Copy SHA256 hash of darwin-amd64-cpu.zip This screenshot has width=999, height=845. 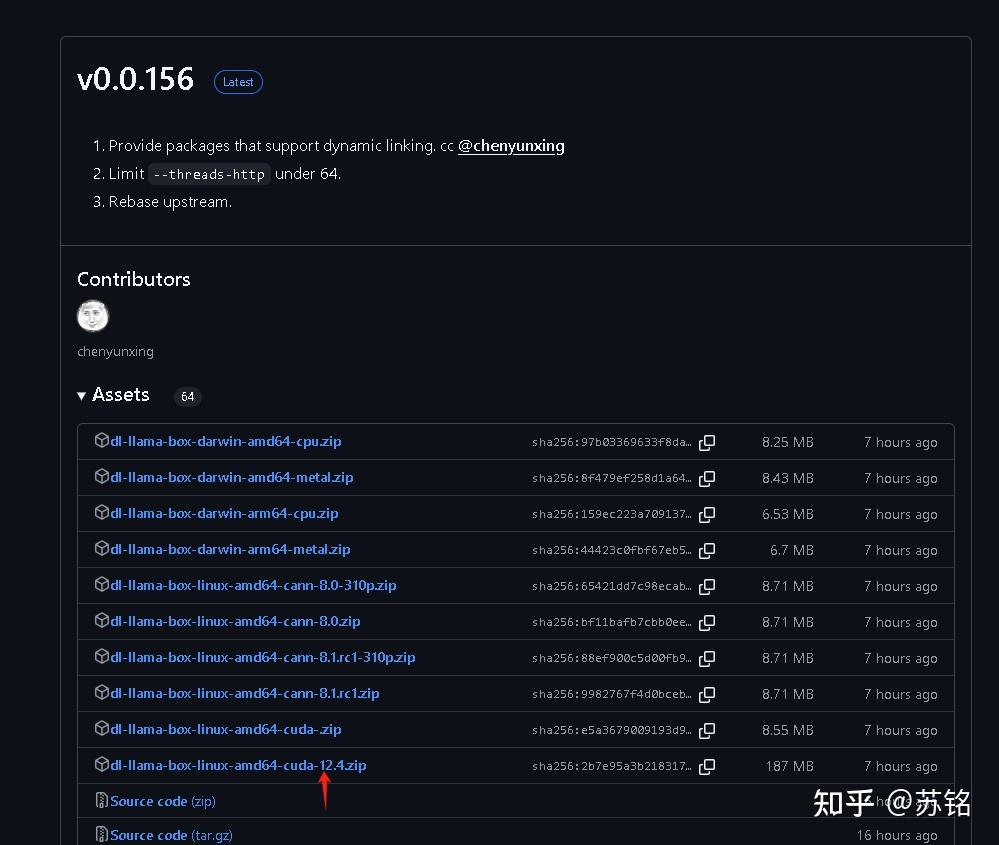(707, 442)
